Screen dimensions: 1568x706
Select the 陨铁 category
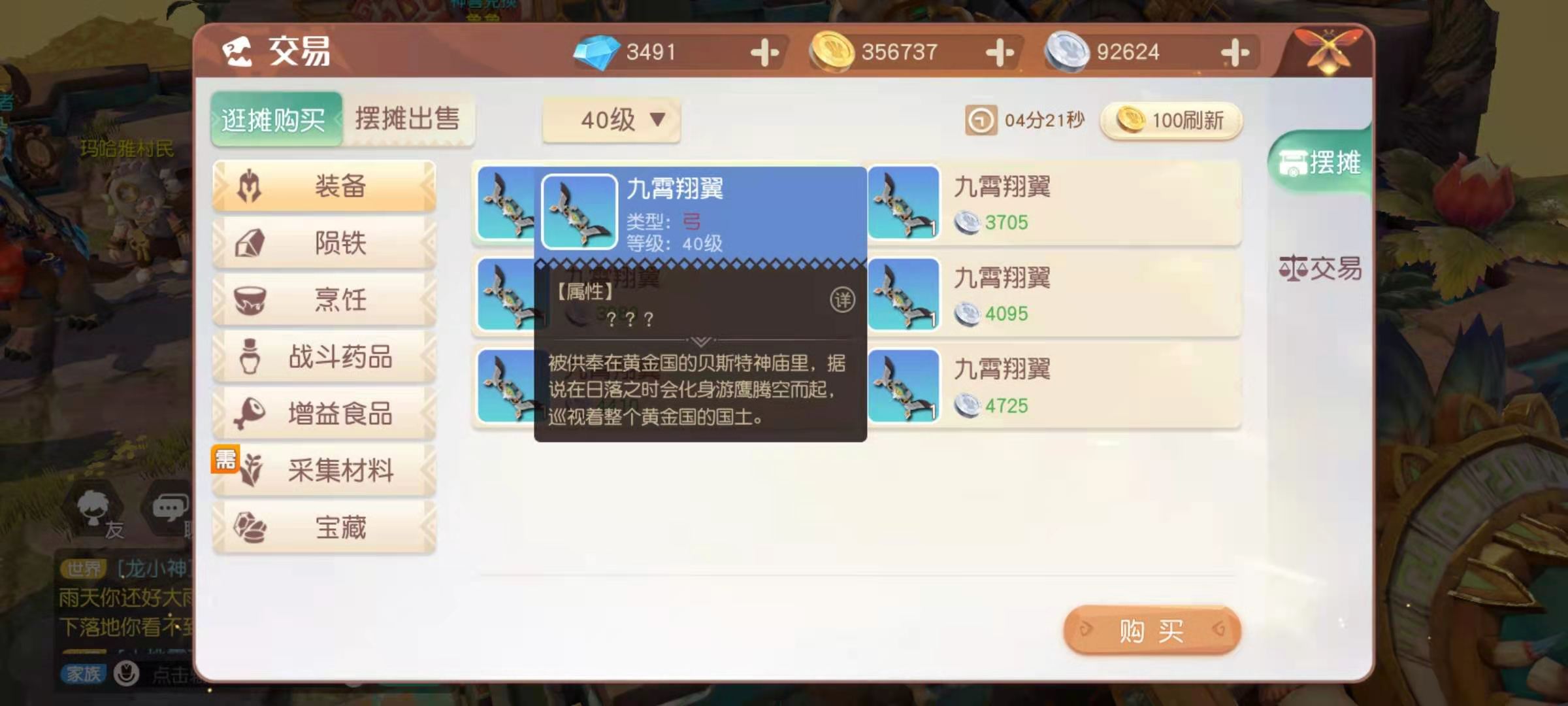[x=324, y=243]
